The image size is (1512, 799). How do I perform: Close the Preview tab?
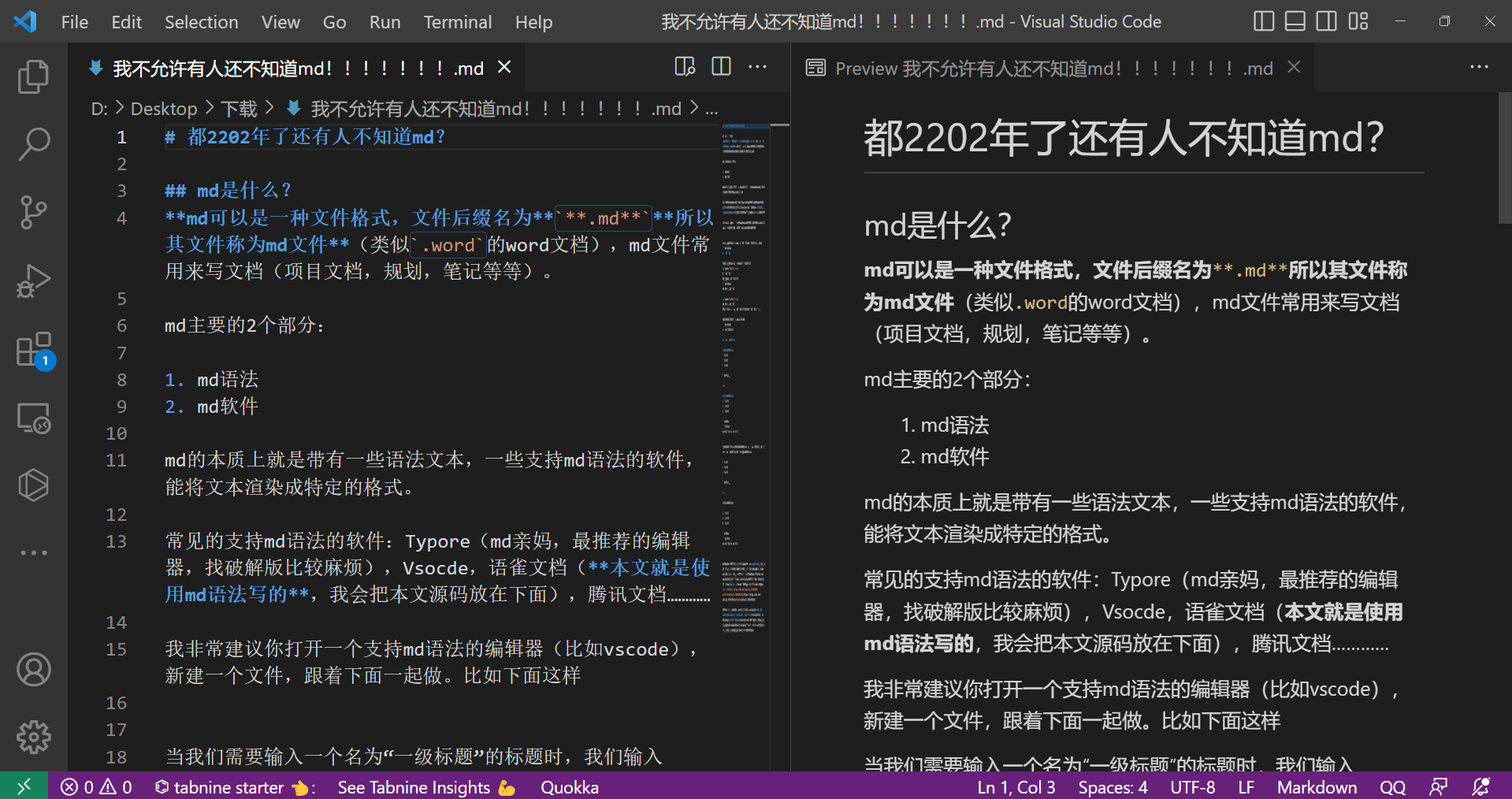point(1294,67)
